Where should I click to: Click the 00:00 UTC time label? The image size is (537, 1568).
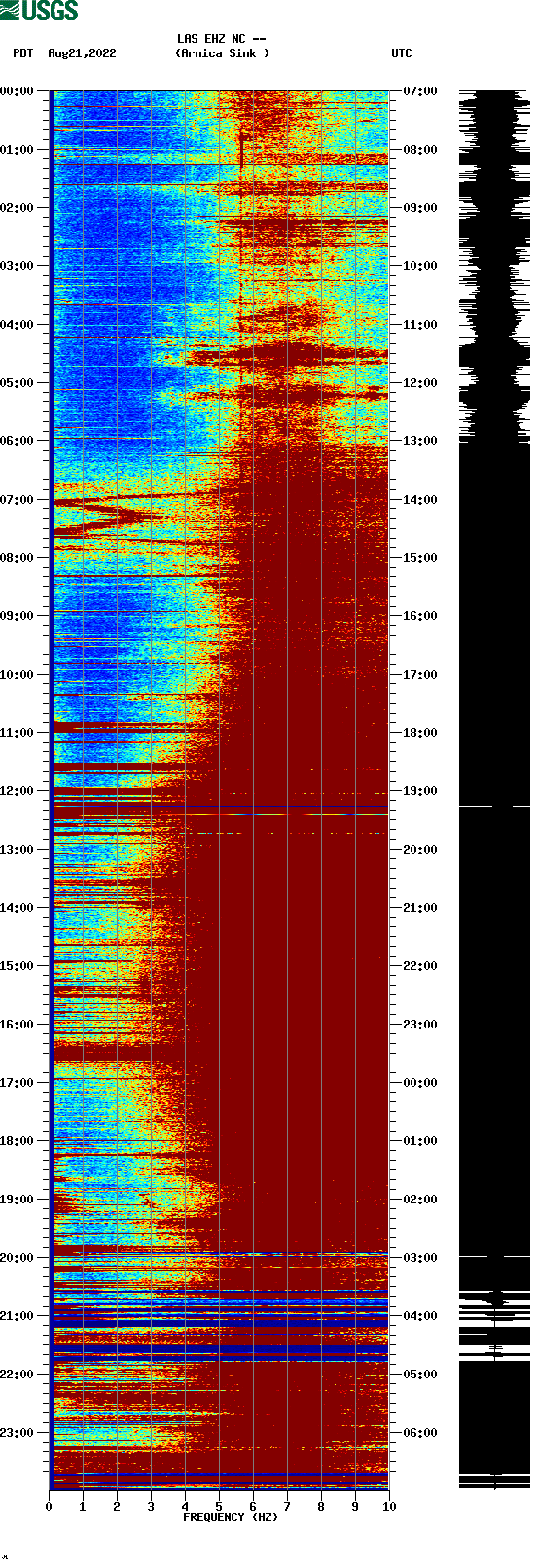click(419, 1083)
